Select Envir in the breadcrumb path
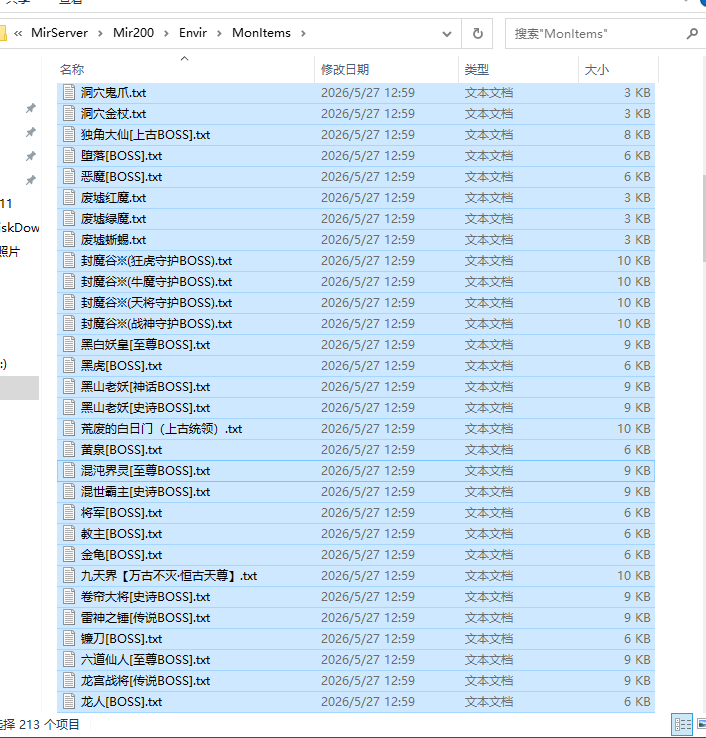Screen dimensions: 706x738 pyautogui.click(x=193, y=33)
